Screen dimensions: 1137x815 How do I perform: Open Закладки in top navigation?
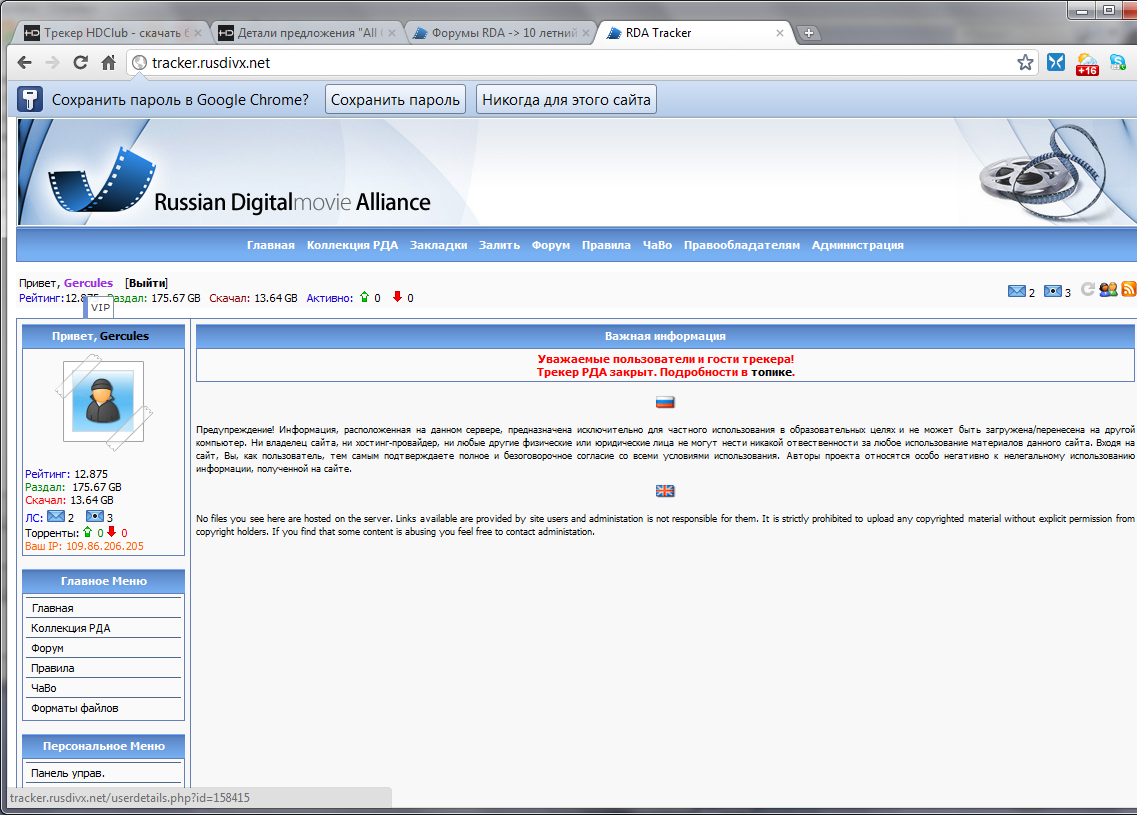pyautogui.click(x=439, y=245)
